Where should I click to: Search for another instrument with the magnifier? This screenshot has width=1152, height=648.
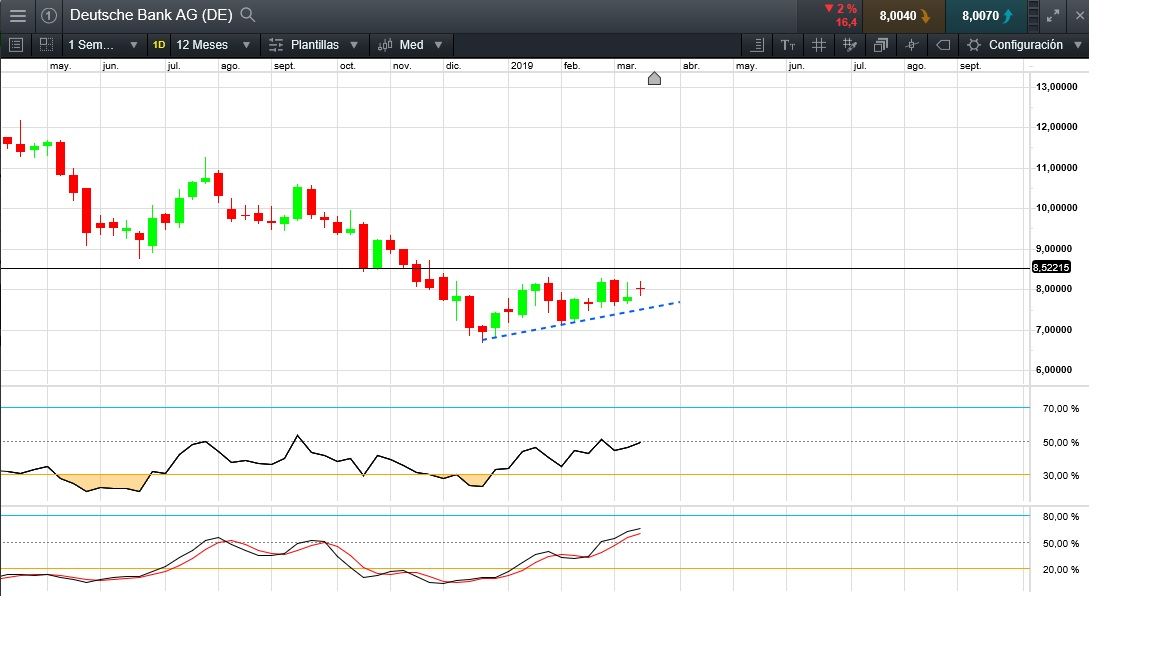(248, 15)
